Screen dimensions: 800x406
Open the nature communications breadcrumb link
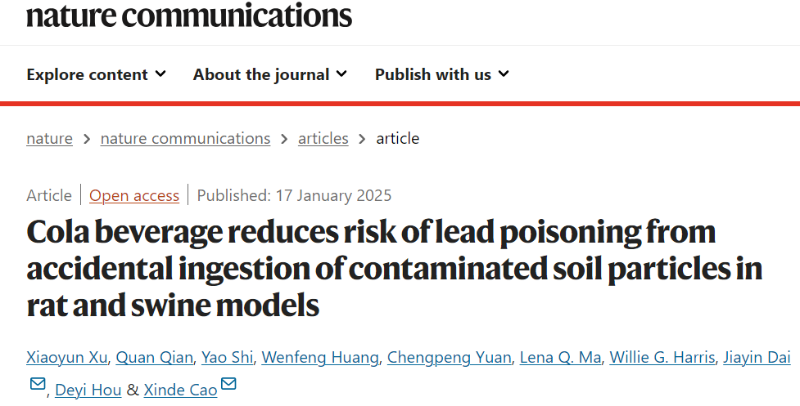[x=185, y=138]
